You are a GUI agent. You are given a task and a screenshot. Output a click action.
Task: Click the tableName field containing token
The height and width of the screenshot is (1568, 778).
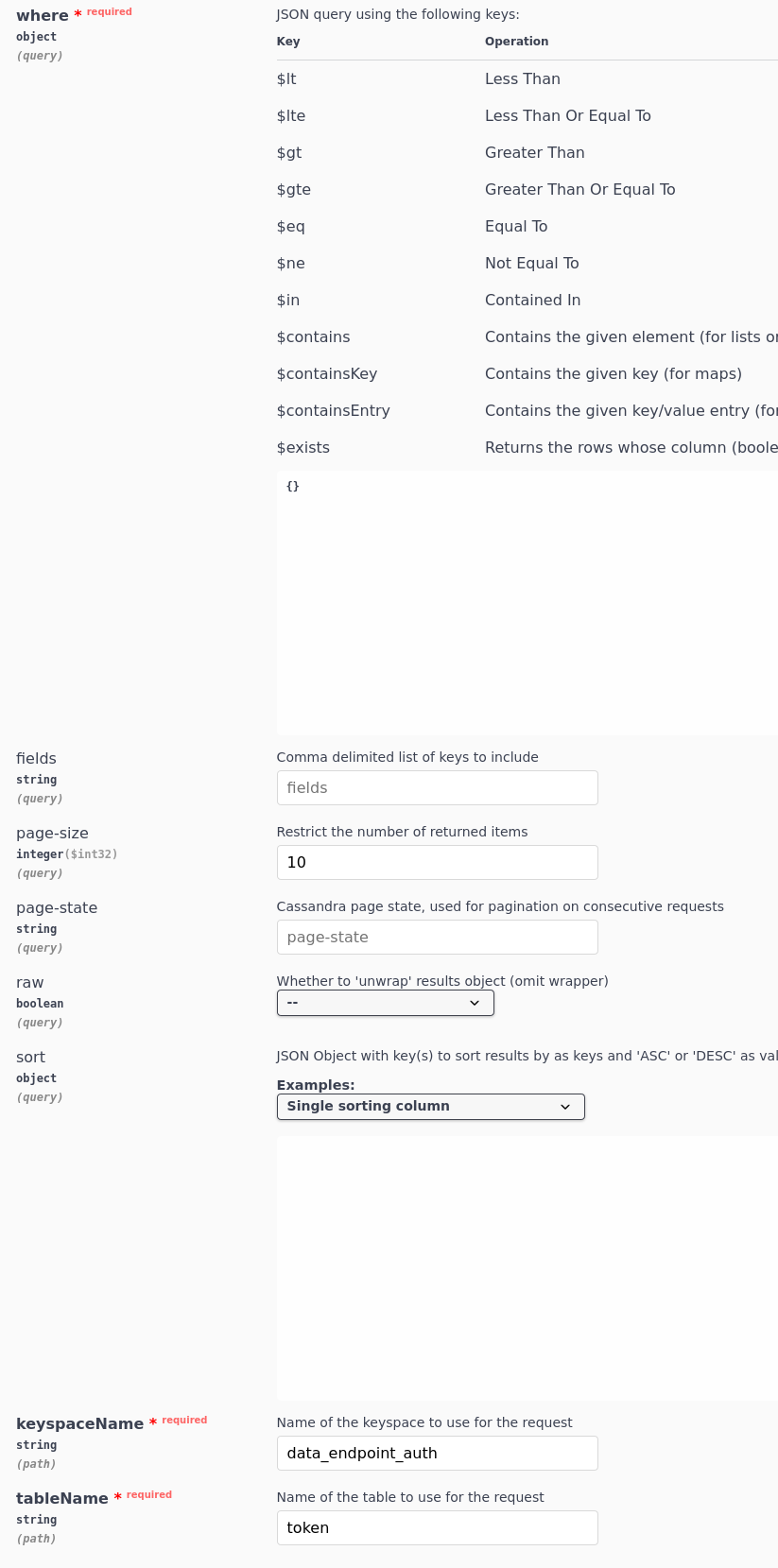(x=437, y=1527)
